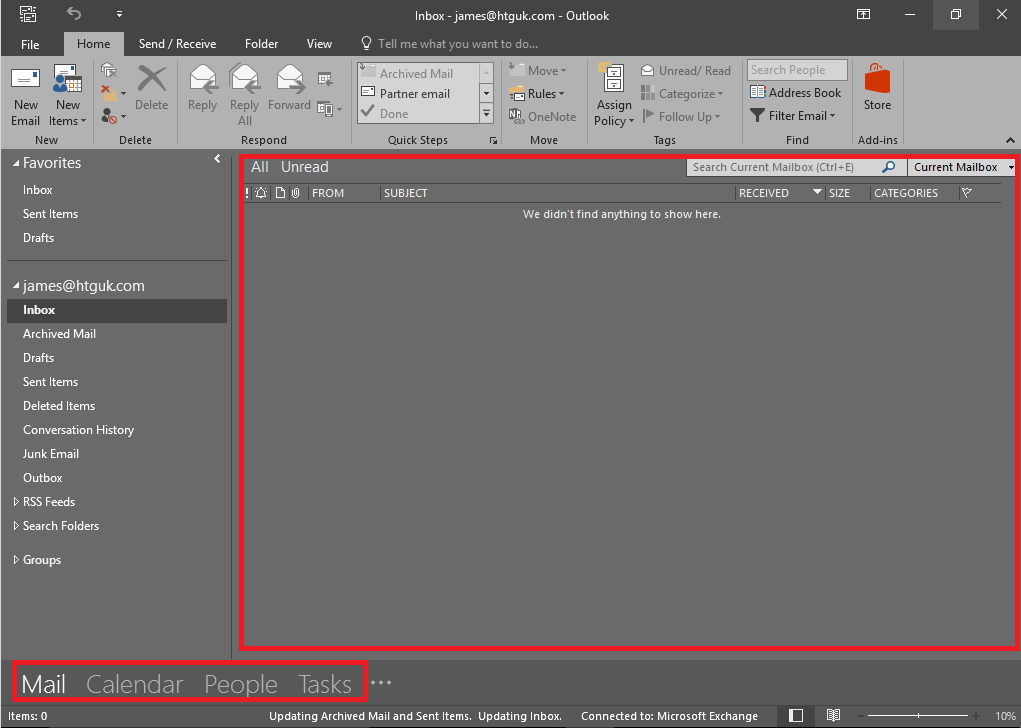Switch to the Folder tab
Screen dimensions: 1021x728
point(261,44)
